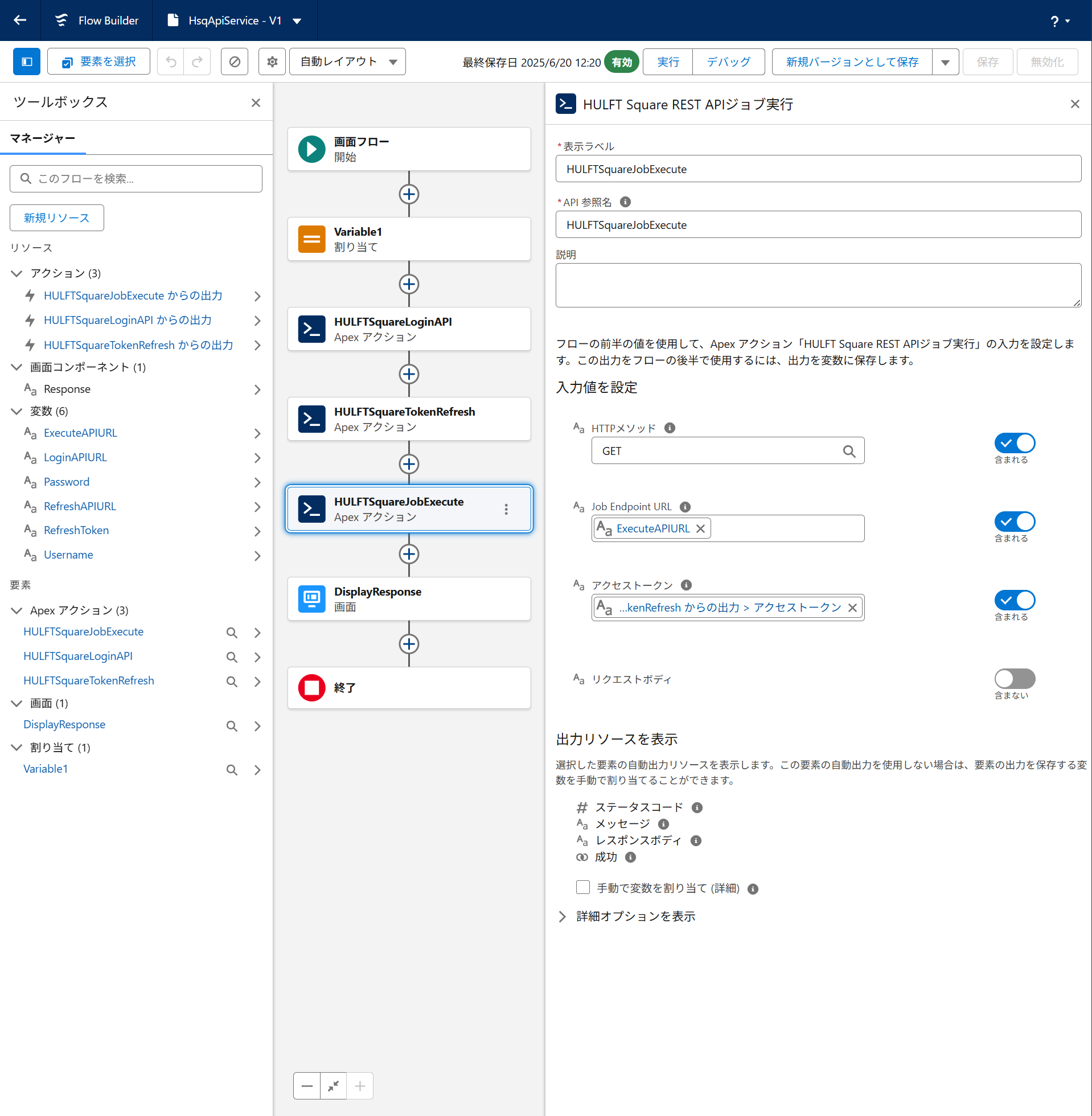
Task: Click the API 参照名 info icon
Action: pos(625,202)
